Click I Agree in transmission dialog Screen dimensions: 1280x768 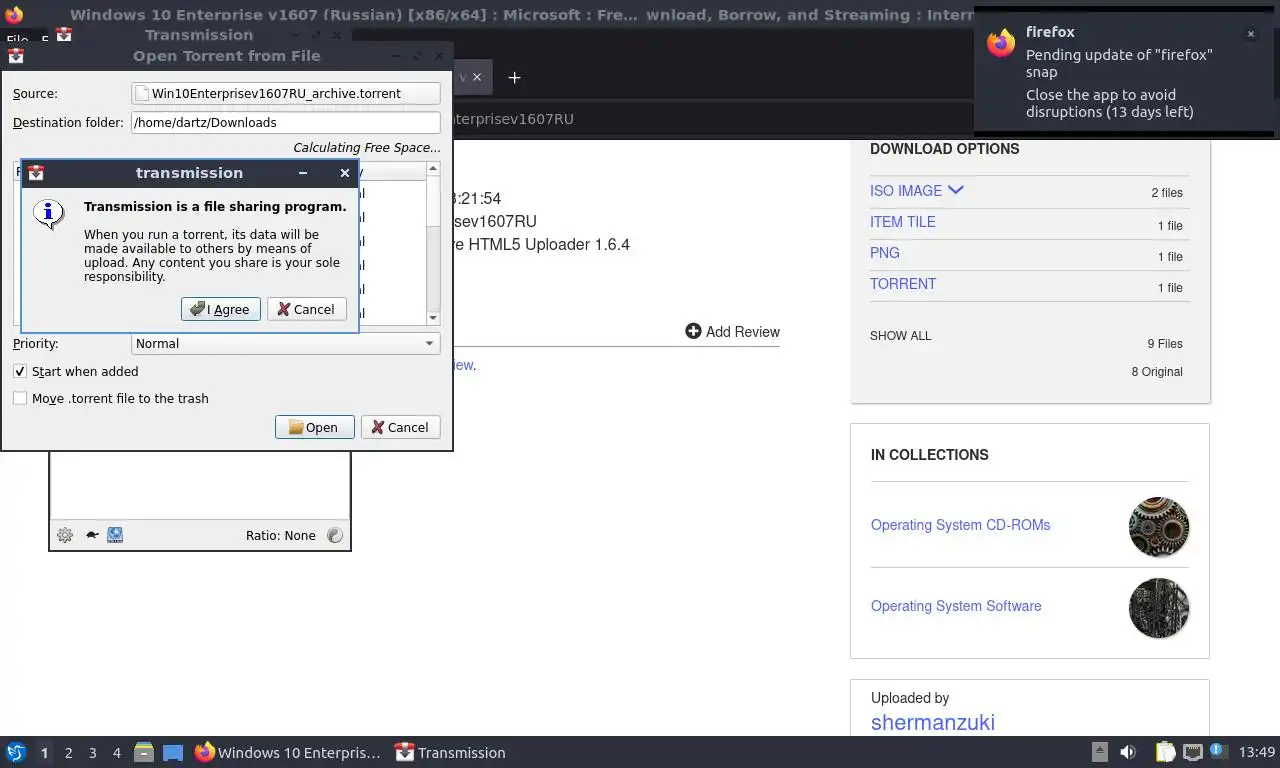click(x=221, y=309)
